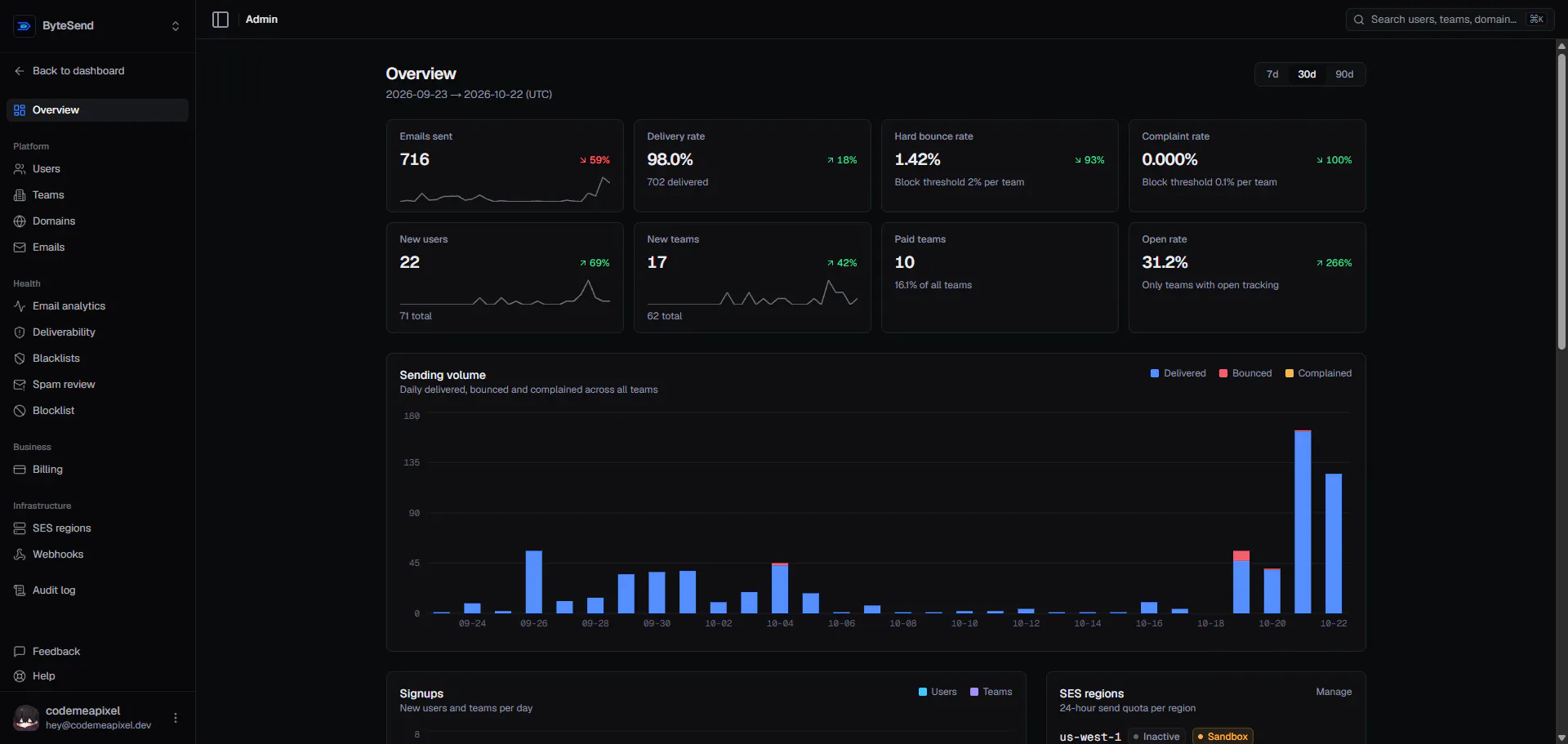Select the 30d time range
1568x744 pixels.
coord(1307,74)
